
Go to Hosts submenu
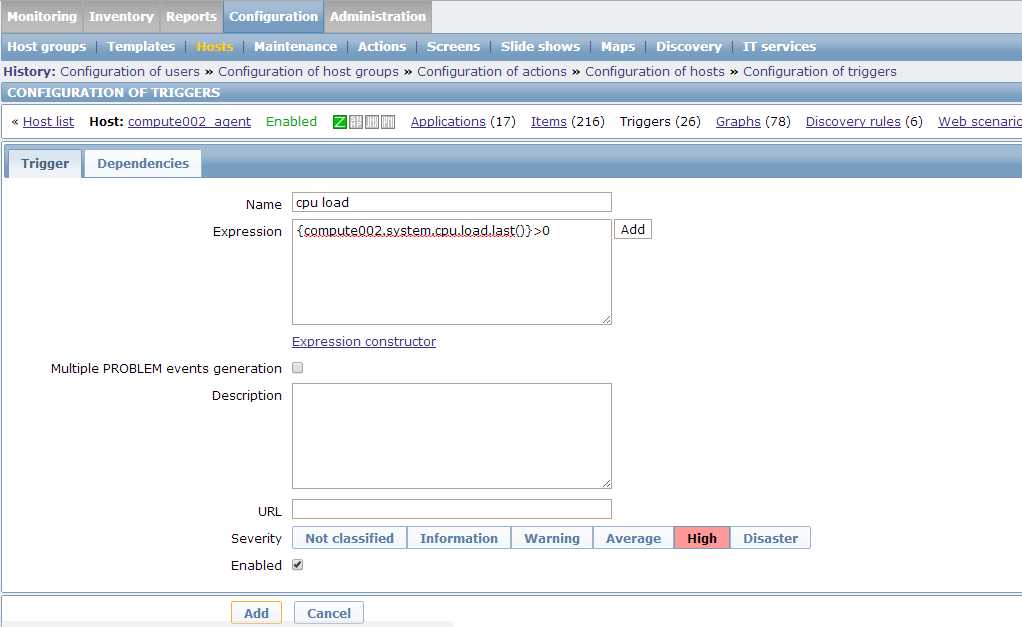pos(214,46)
